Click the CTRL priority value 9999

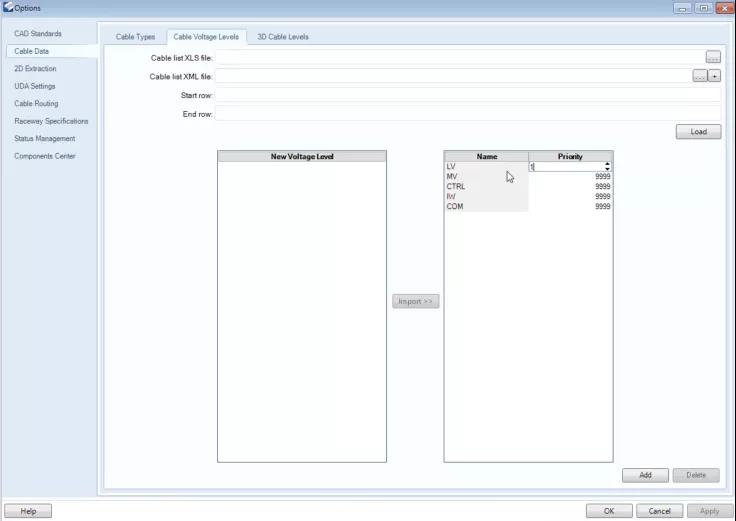(602, 186)
